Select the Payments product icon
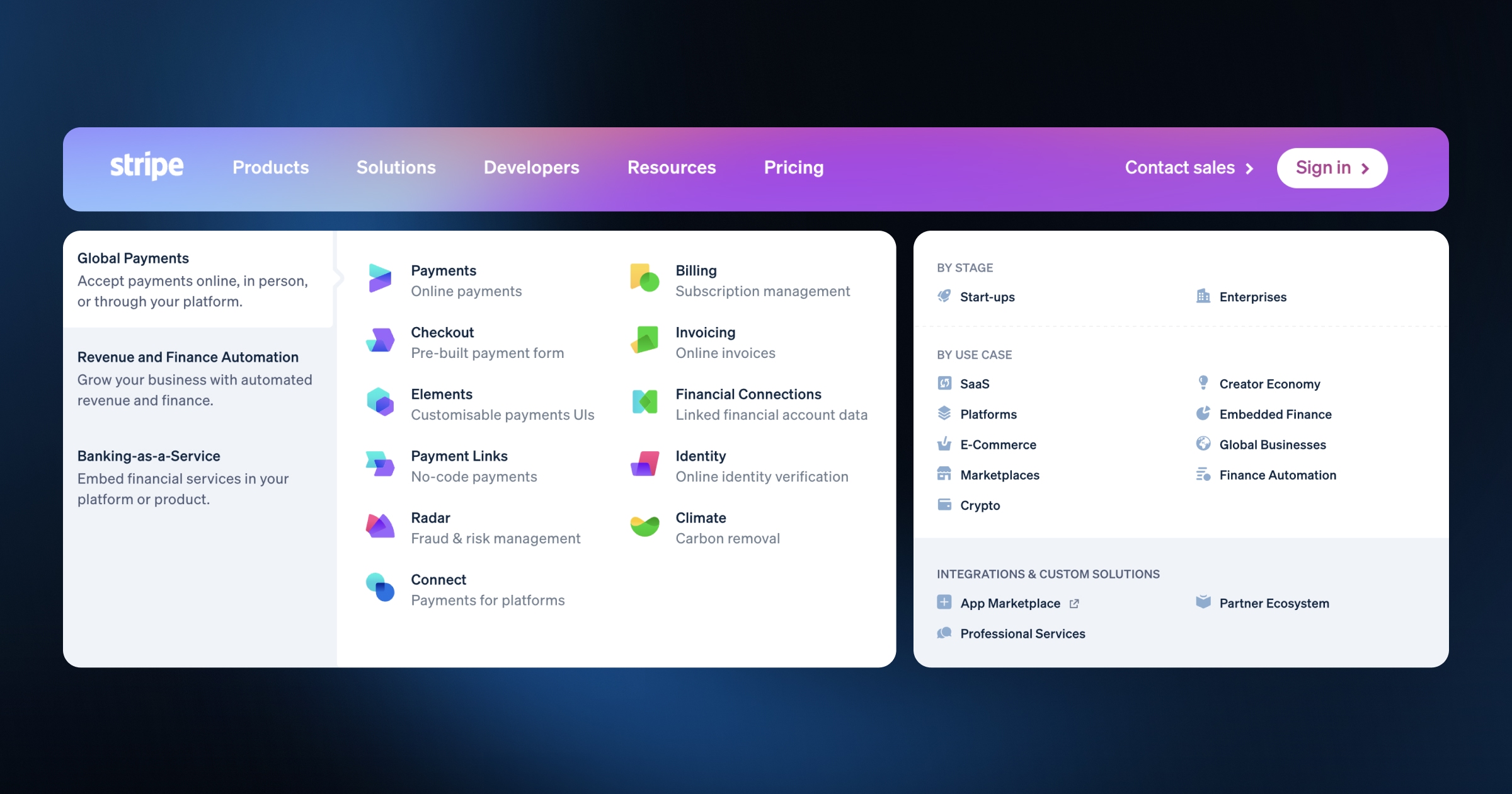The width and height of the screenshot is (1512, 794). pyautogui.click(x=380, y=279)
